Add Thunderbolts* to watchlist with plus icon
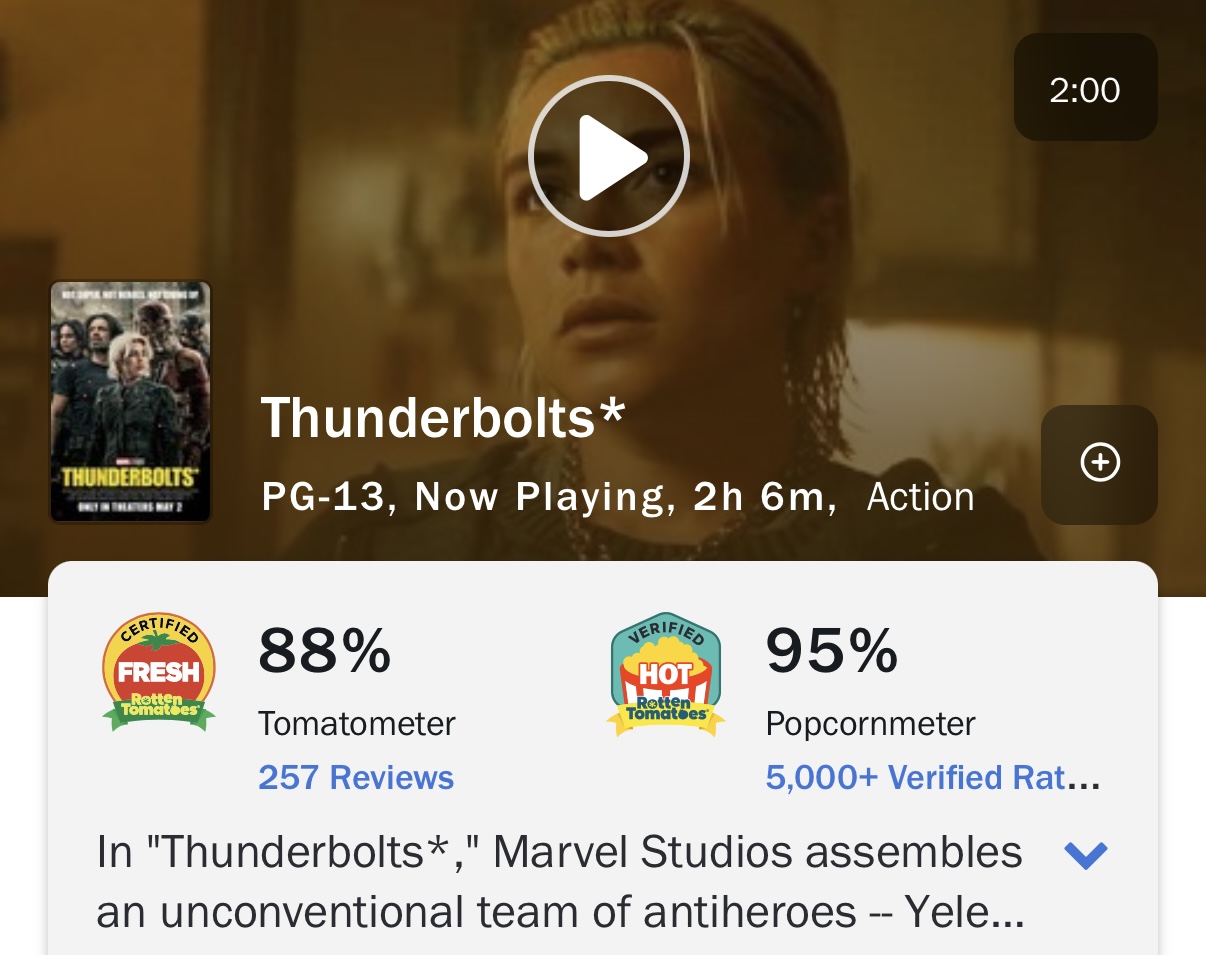This screenshot has height=955, width=1206. (x=1100, y=463)
